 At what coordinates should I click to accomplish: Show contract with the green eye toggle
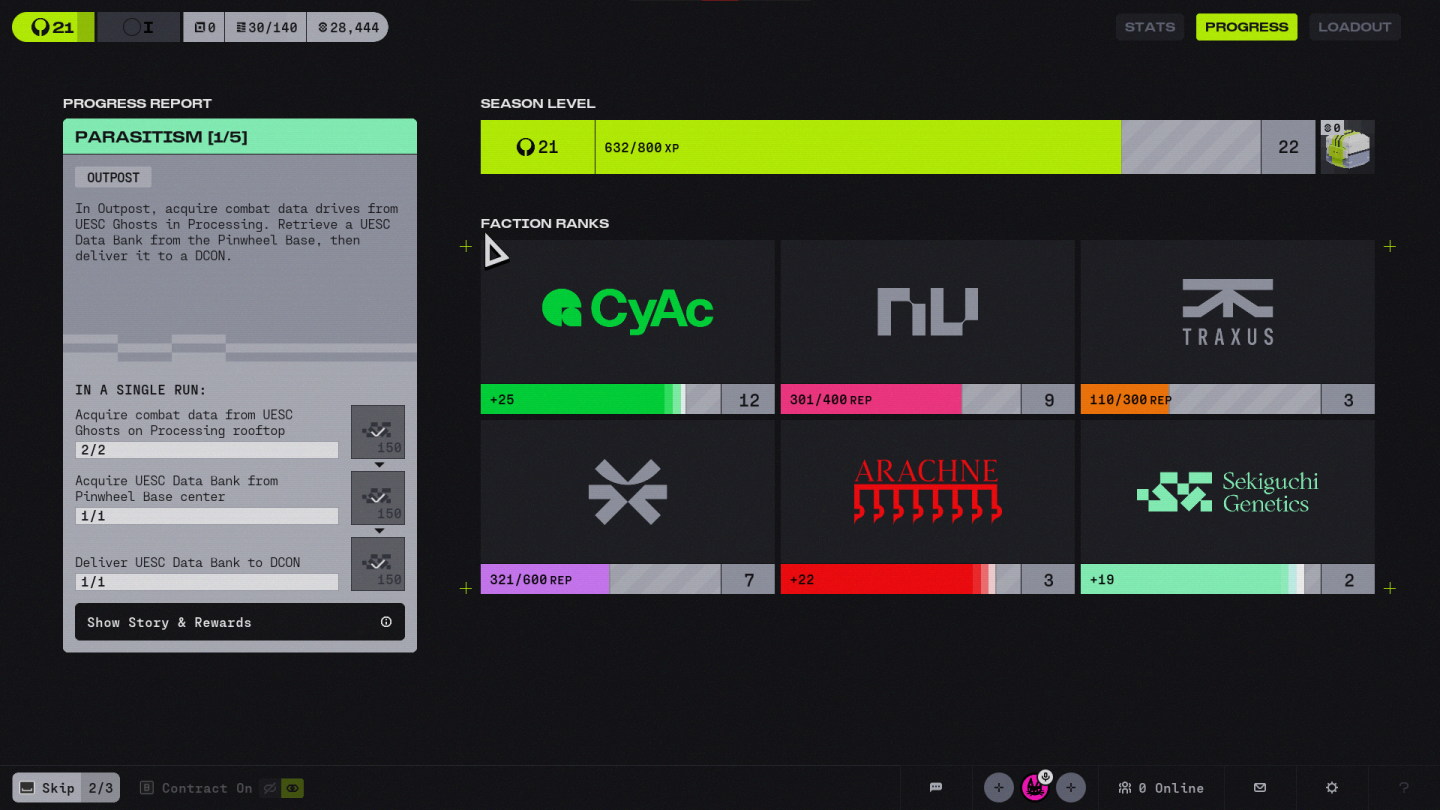292,788
